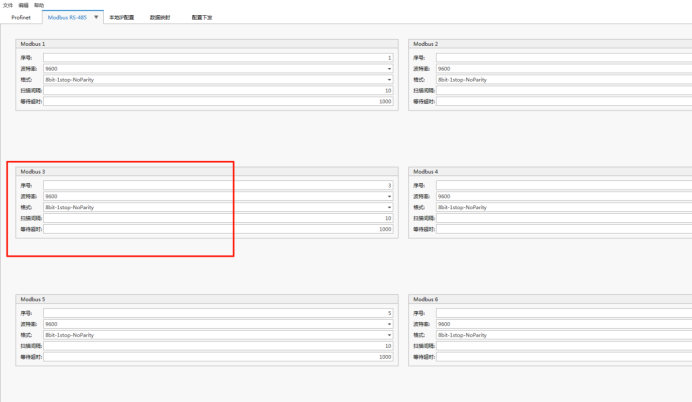
Task: Click the Modbus 4 等待超时 field
Action: click(x=564, y=229)
